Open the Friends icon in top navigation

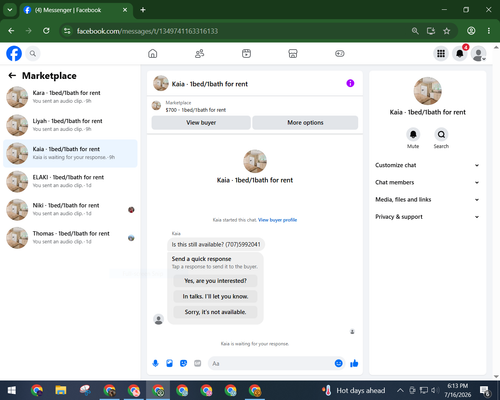click(x=199, y=53)
